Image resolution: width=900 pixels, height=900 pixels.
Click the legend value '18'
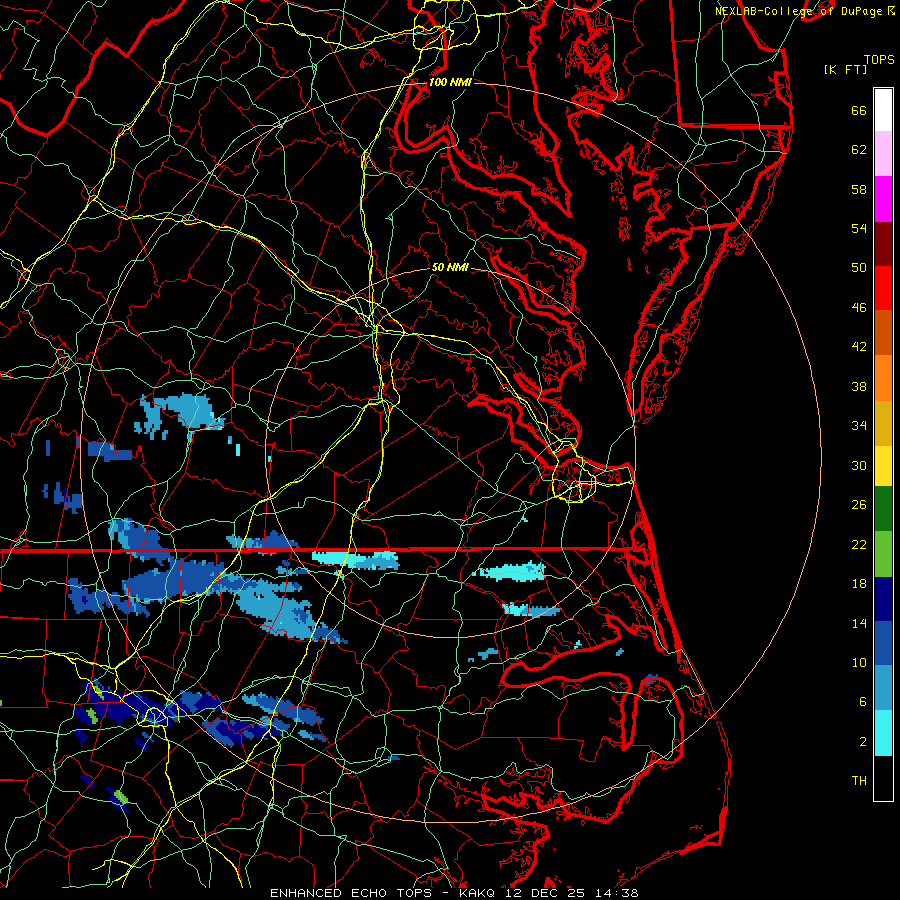click(859, 584)
